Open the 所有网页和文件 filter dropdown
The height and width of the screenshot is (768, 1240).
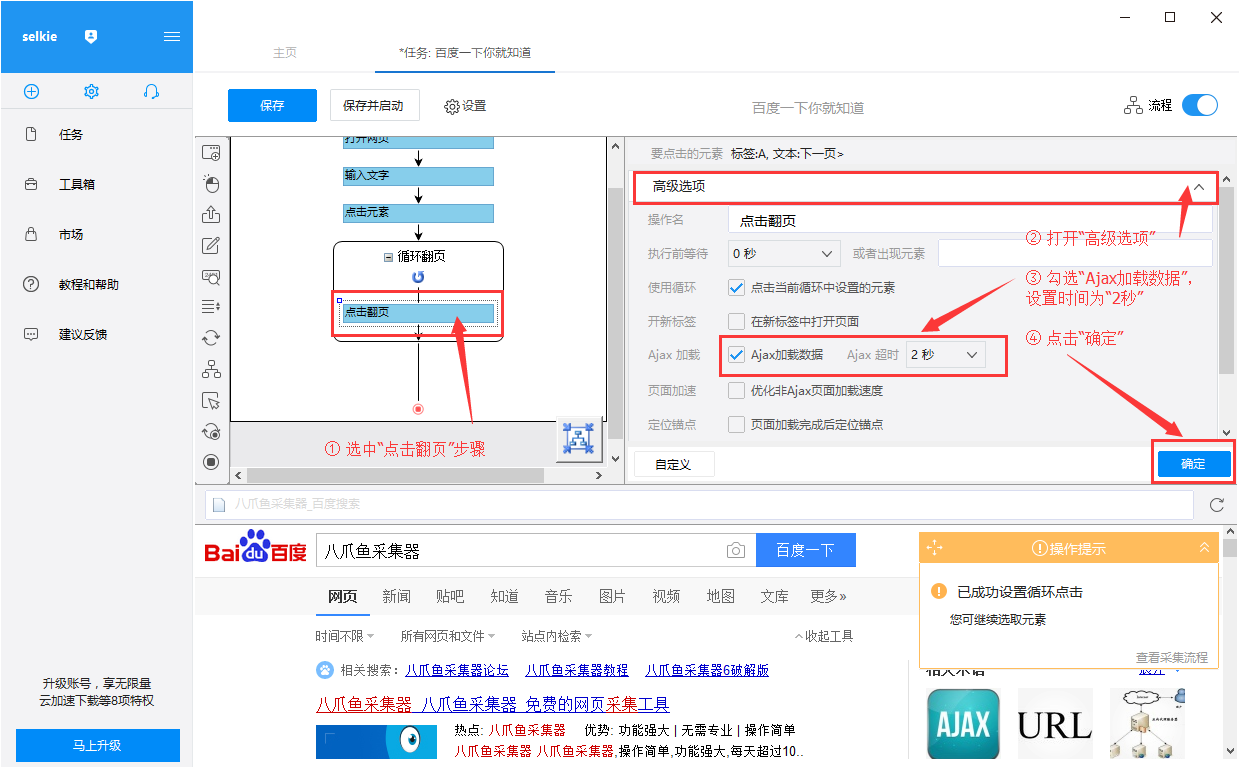click(x=447, y=636)
